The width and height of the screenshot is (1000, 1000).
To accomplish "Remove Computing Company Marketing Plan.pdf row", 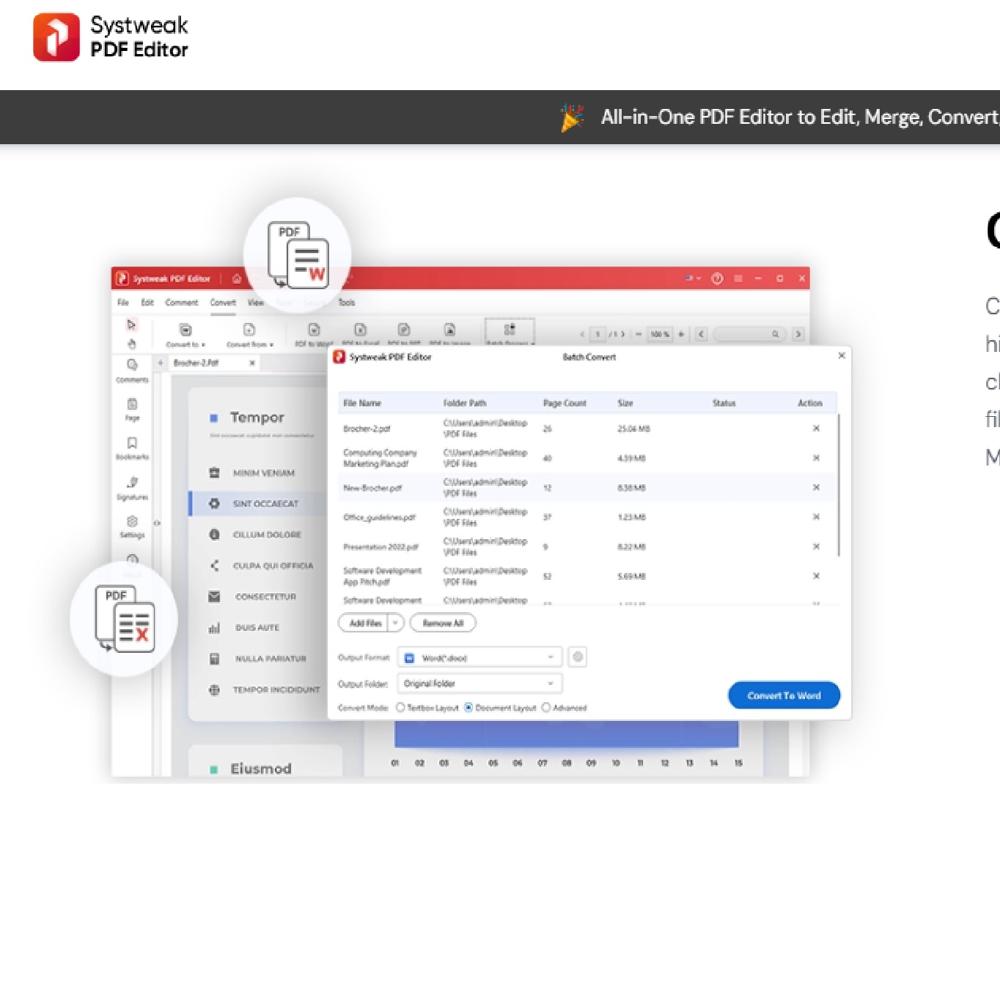I will tap(816, 458).
